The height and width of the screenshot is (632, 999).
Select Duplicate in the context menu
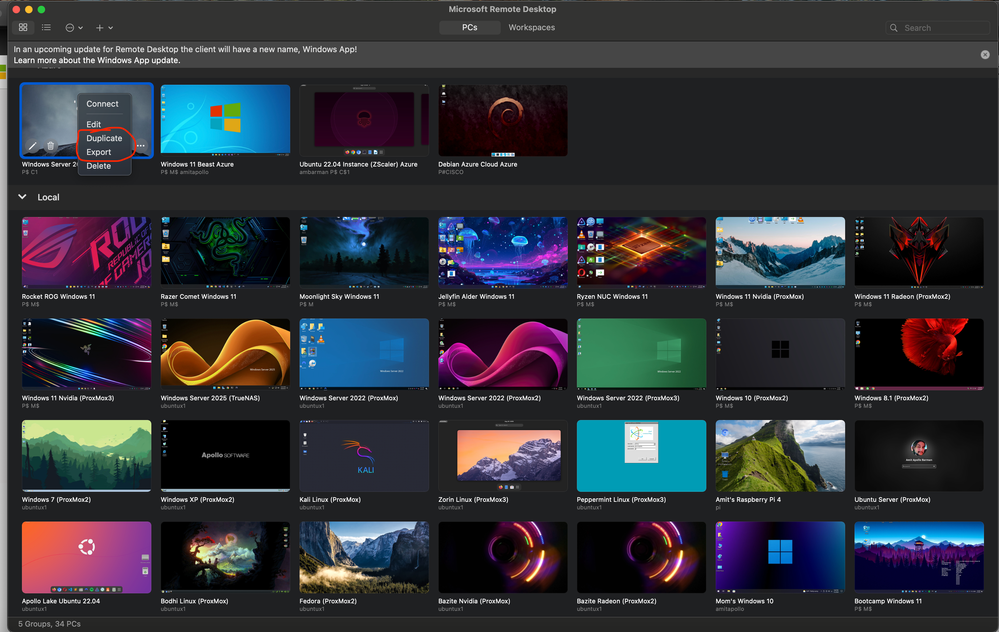(104, 138)
